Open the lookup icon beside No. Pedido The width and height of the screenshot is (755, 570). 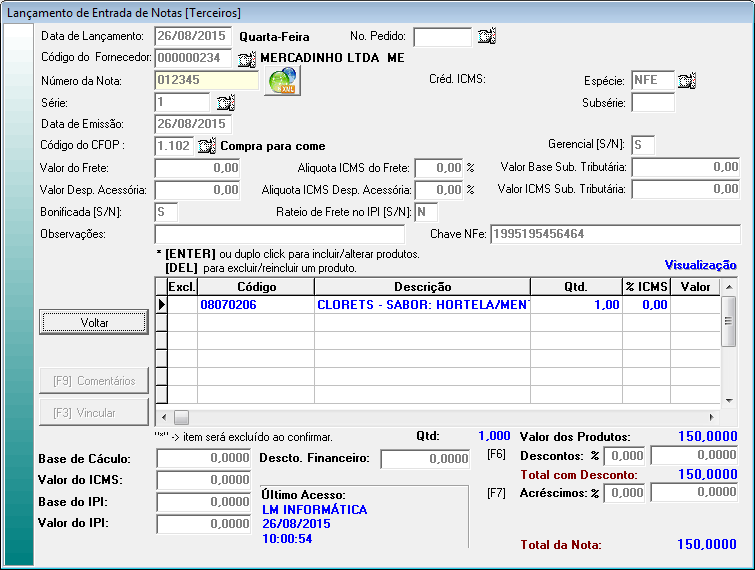(487, 37)
